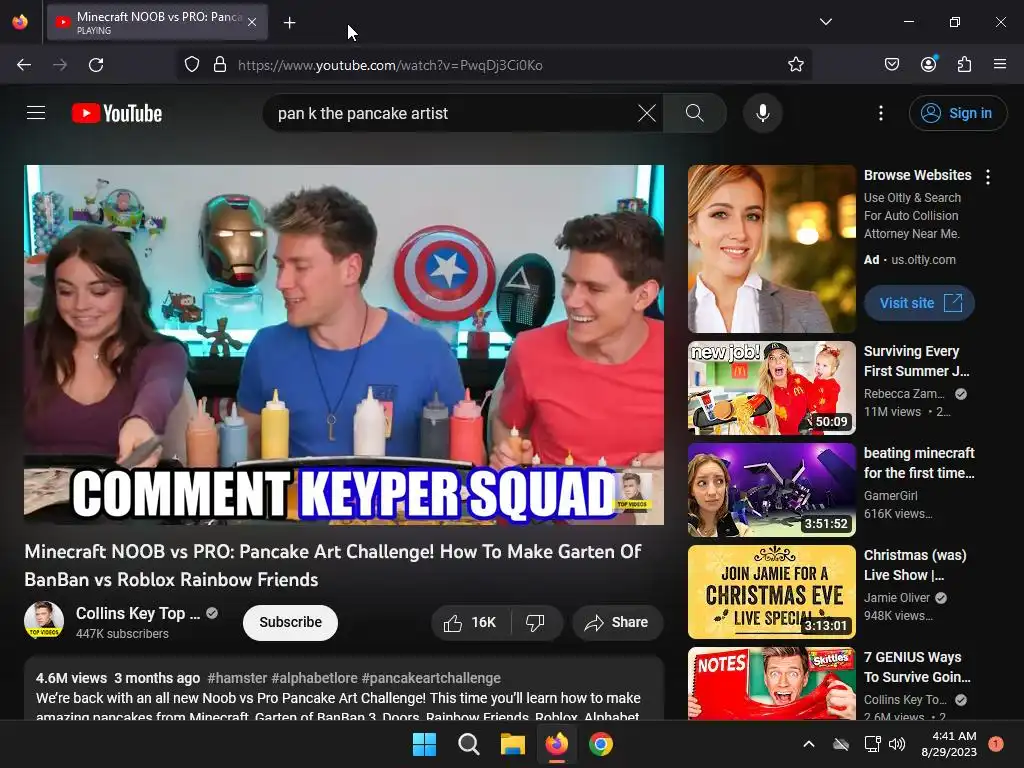Reload the page
This screenshot has width=1024, height=768.
(96, 65)
